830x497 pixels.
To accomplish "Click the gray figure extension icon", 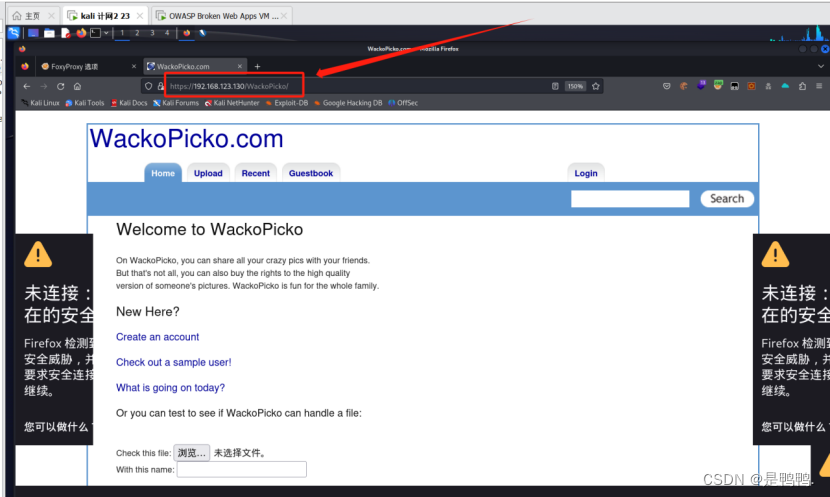I will coord(768,86).
